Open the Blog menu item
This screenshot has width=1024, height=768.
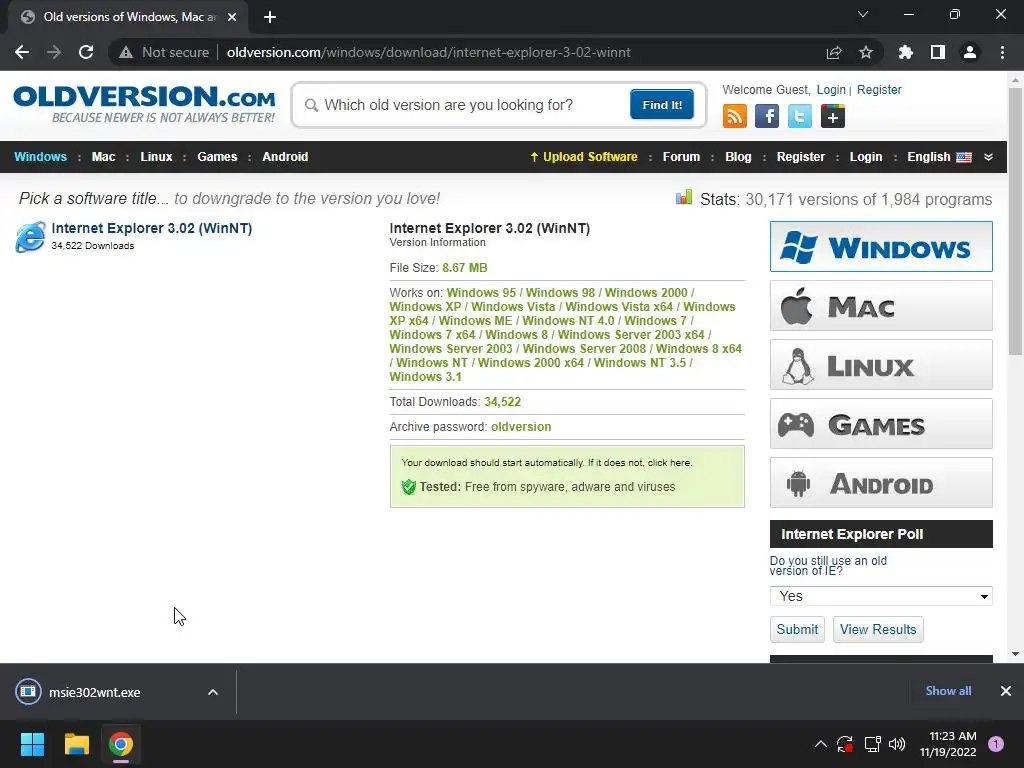point(738,157)
